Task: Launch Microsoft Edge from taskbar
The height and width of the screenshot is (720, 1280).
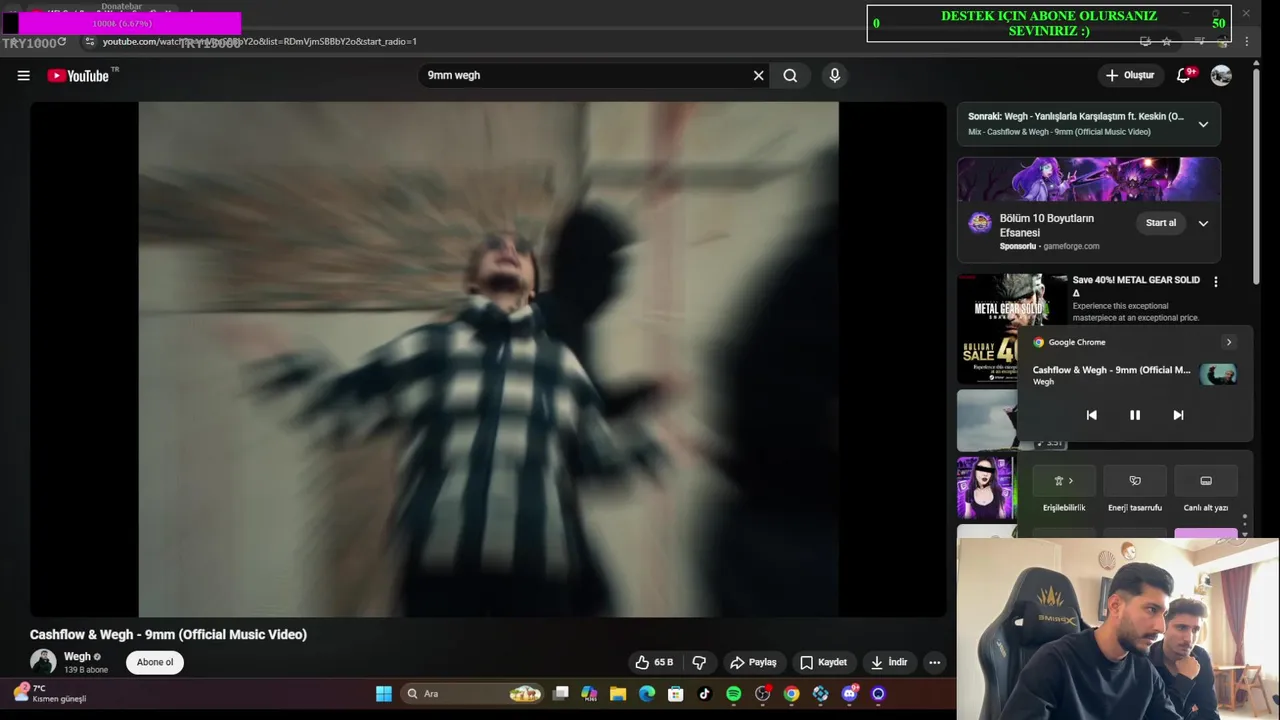Action: [647, 693]
